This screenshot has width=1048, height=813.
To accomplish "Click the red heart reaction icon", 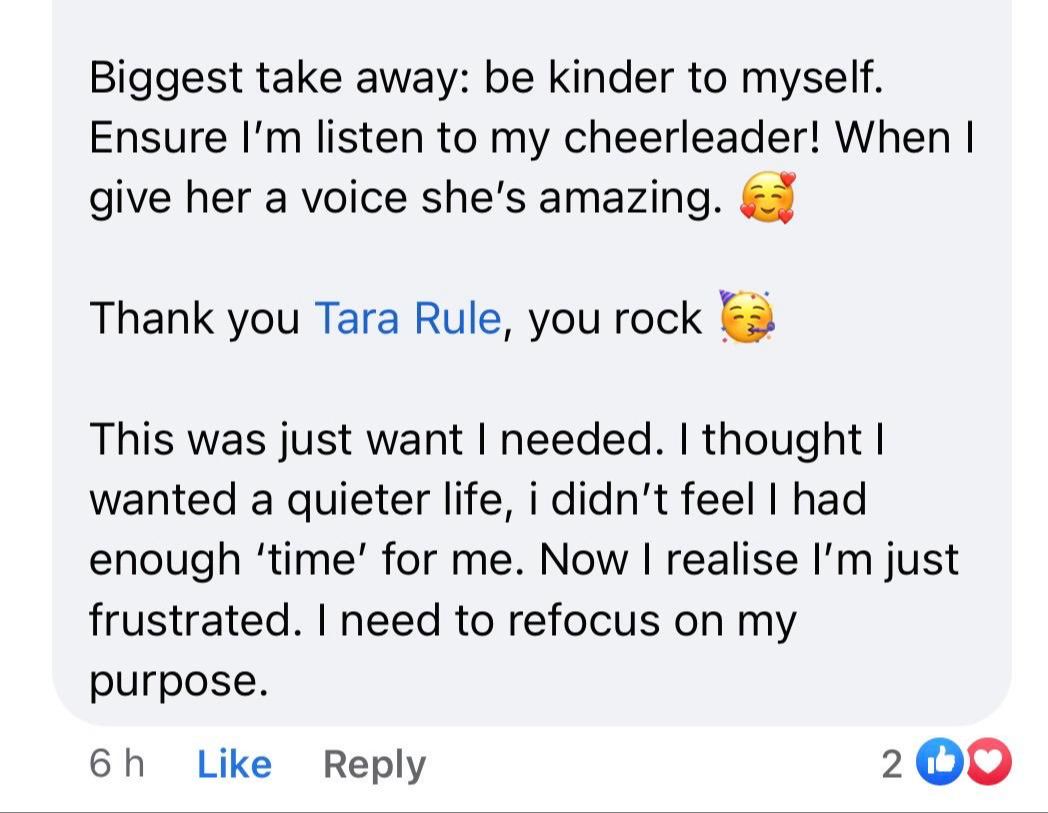I will click(988, 762).
